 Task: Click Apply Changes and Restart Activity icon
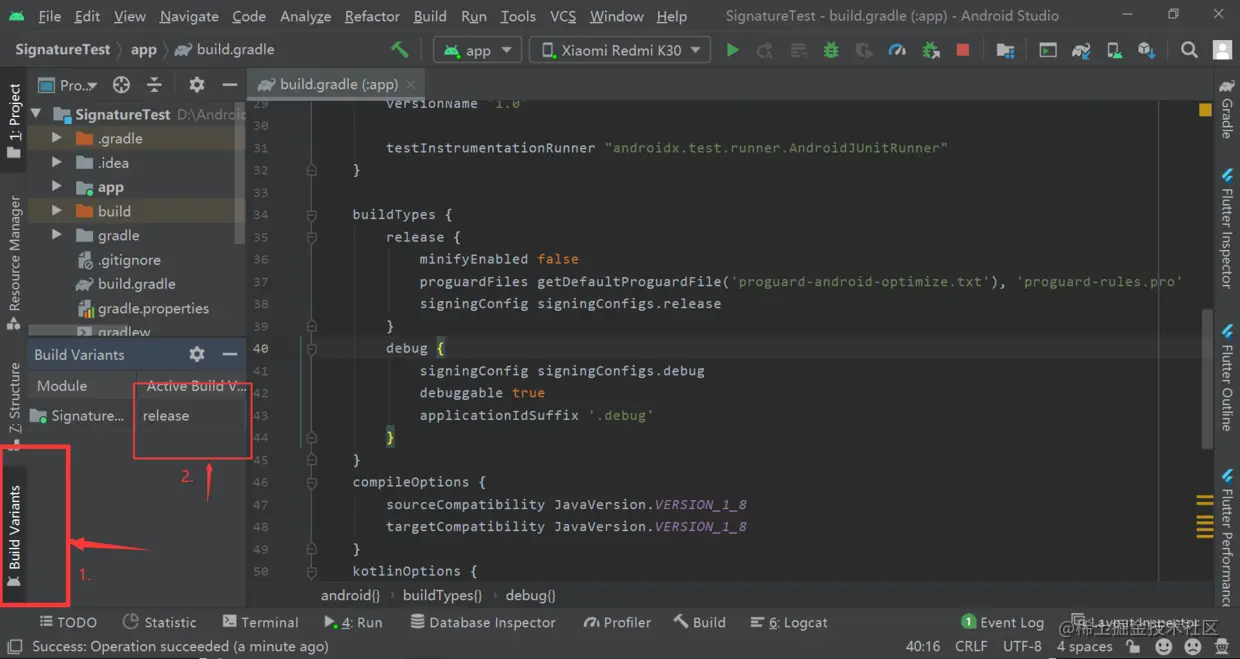[x=765, y=50]
